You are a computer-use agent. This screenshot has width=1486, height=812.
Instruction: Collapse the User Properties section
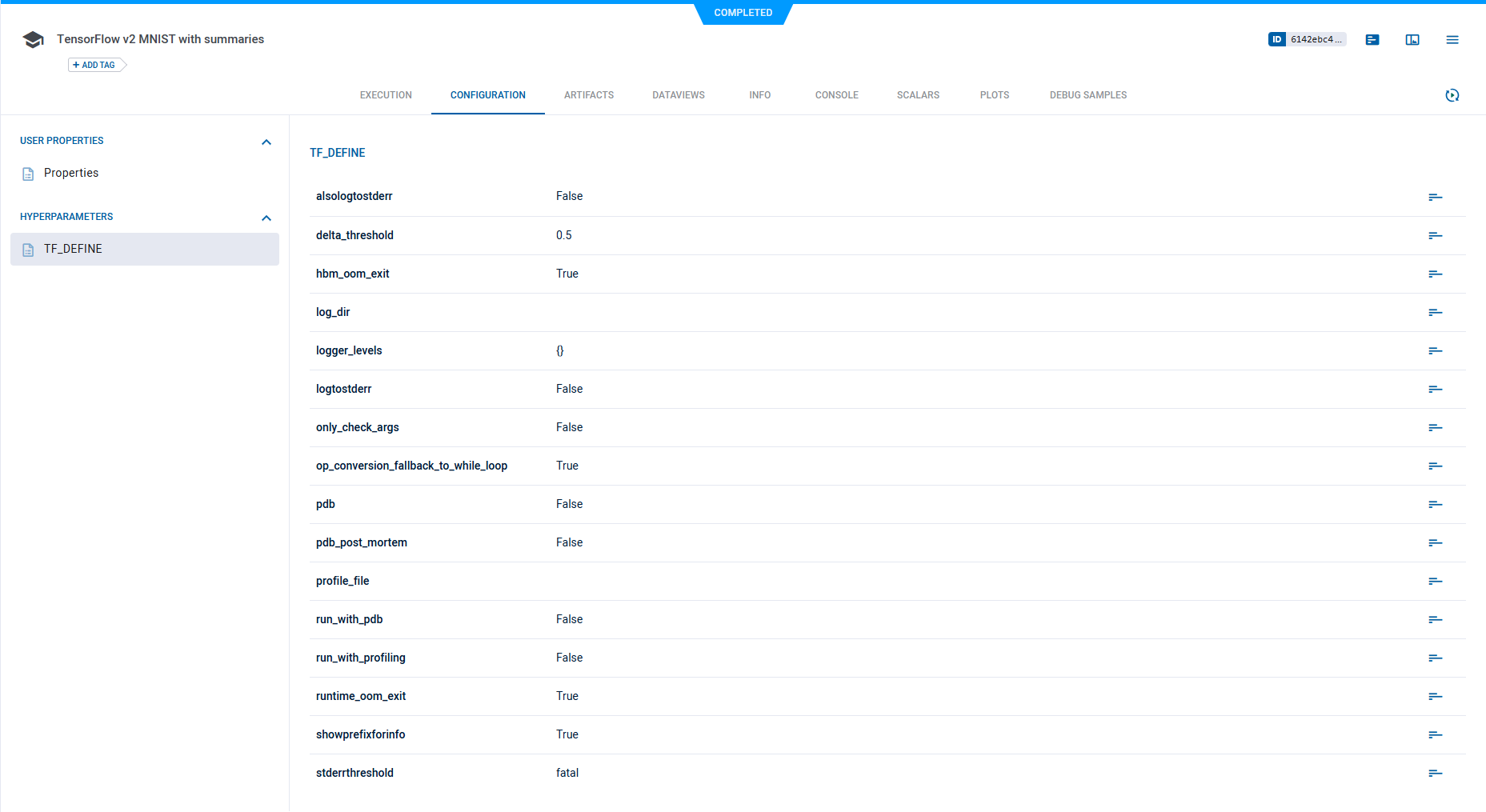tap(266, 142)
